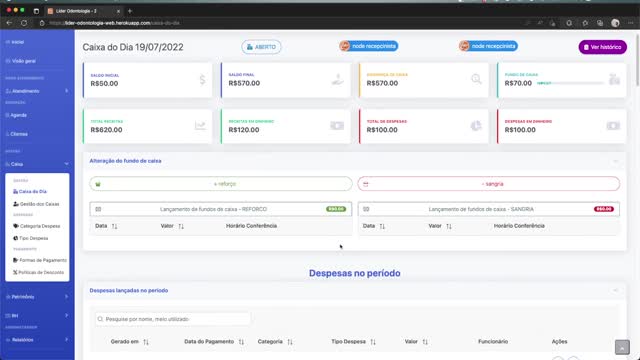Click the page vertical scrollbar

click(637, 59)
